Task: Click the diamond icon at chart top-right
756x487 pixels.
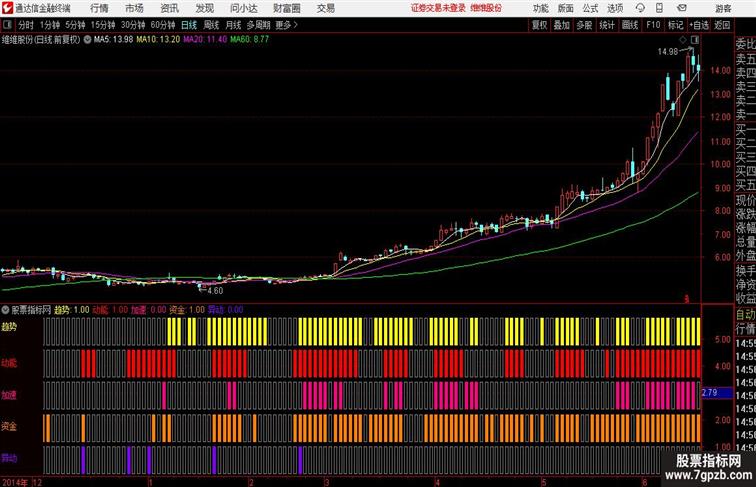Action: pos(683,40)
